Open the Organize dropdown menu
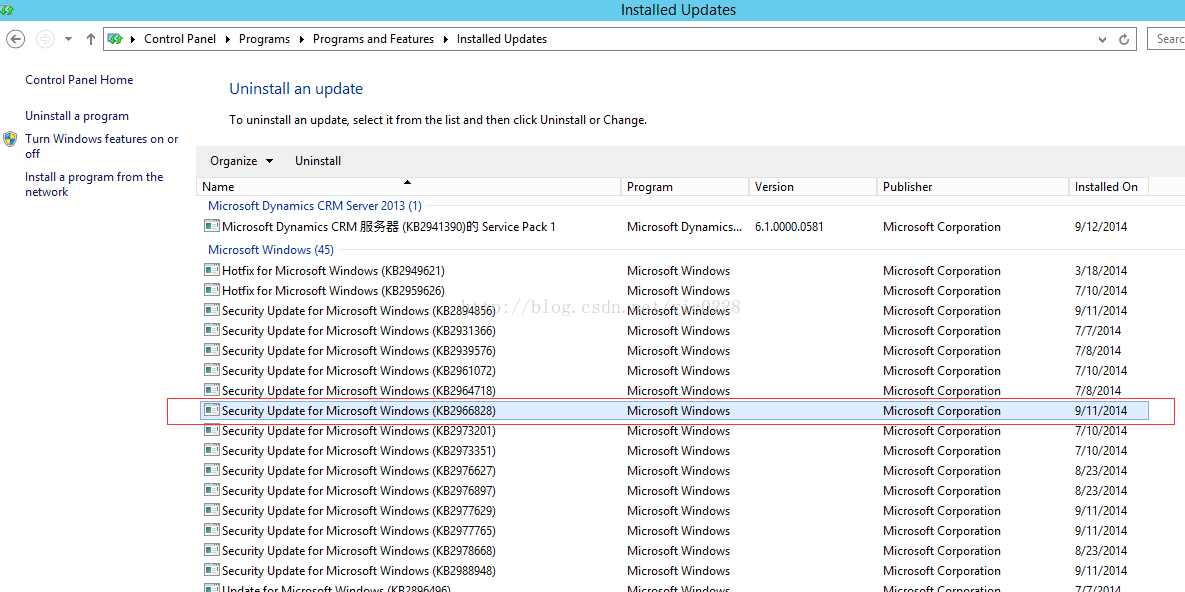 (241, 161)
